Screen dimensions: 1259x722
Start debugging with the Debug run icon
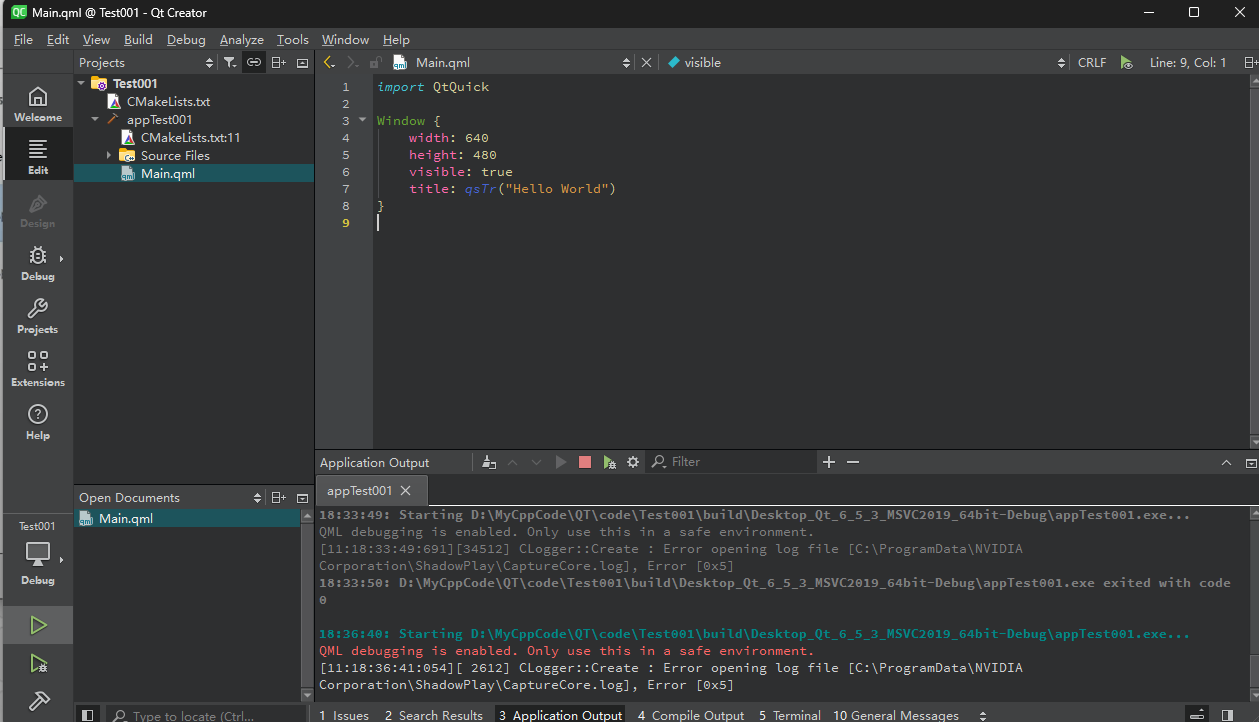[x=38, y=663]
